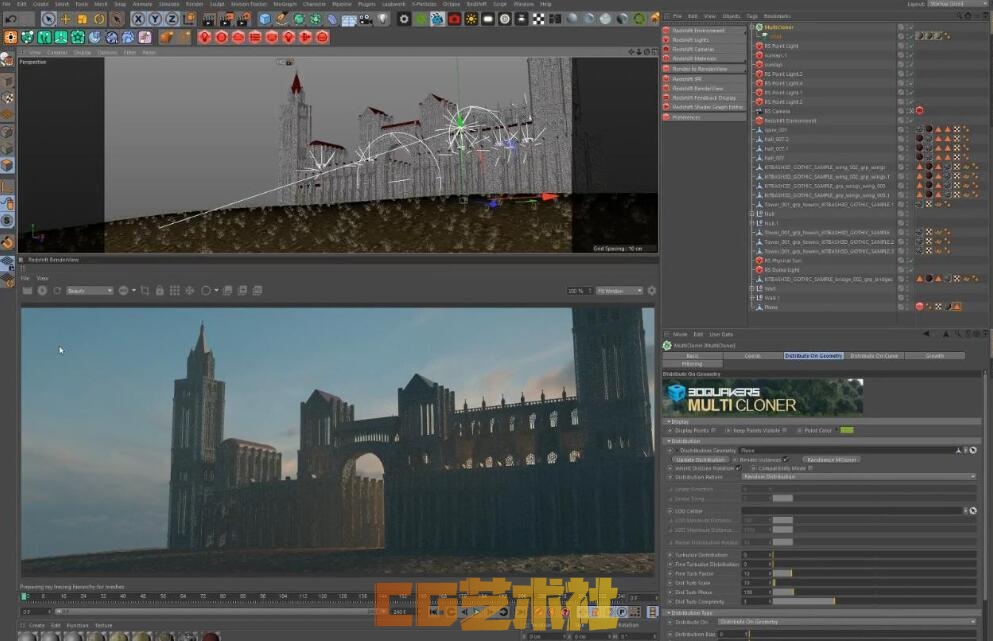Click the coordinate system cube icon

(189, 19)
